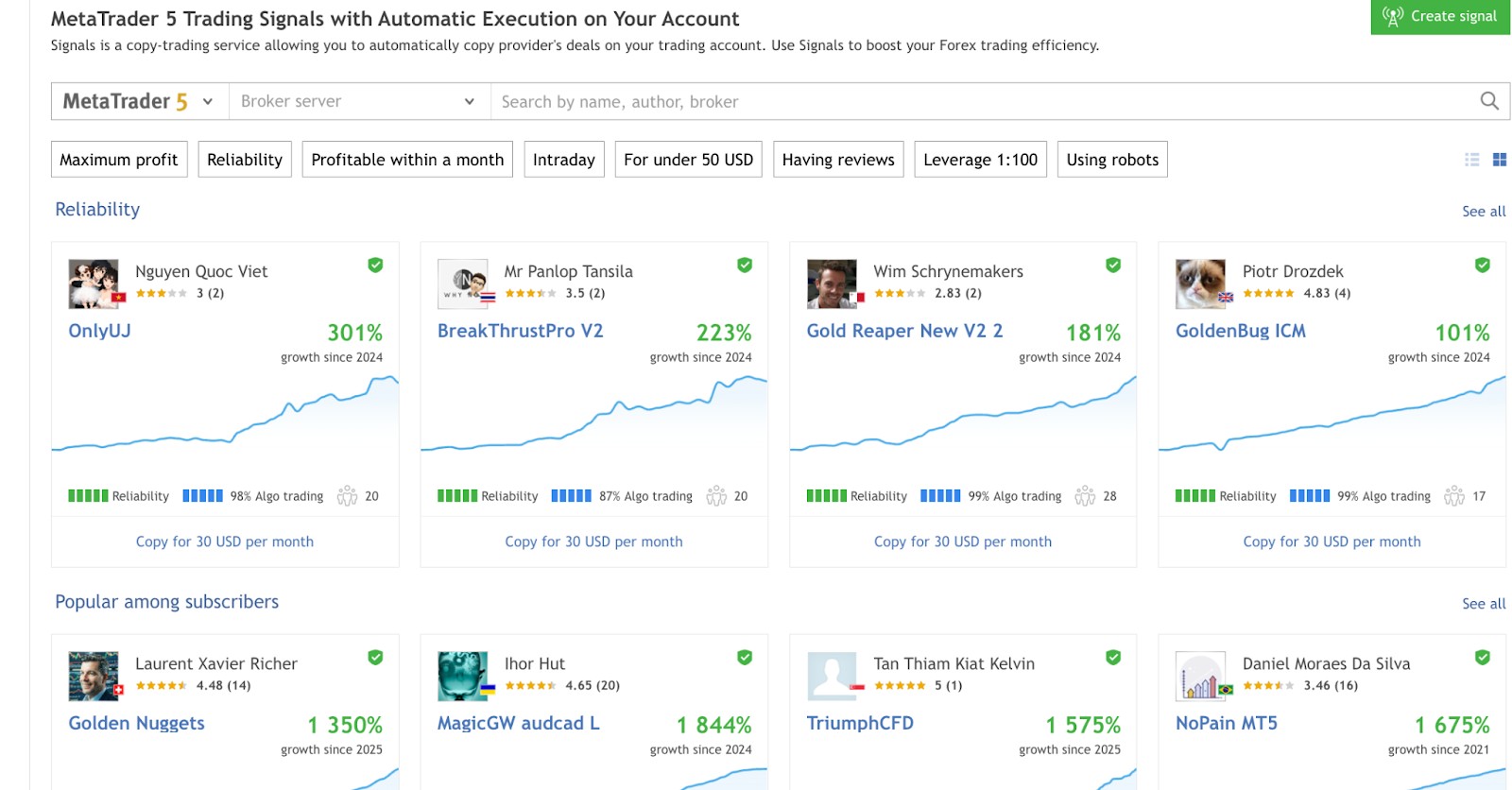Open Wim Schrynemakers' avatar photo
Image resolution: width=1512 pixels, height=790 pixels.
click(x=832, y=283)
